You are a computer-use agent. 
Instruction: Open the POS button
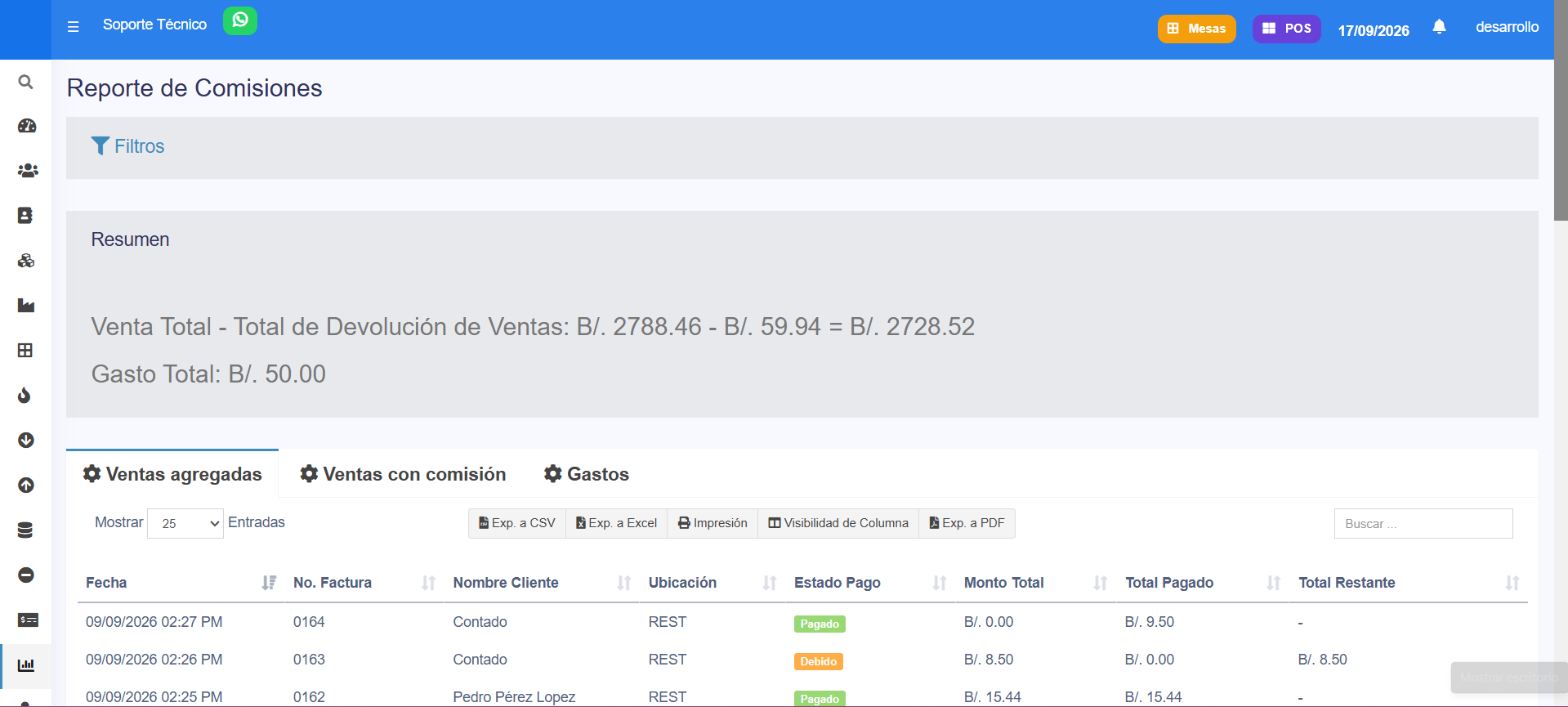[x=1287, y=29]
